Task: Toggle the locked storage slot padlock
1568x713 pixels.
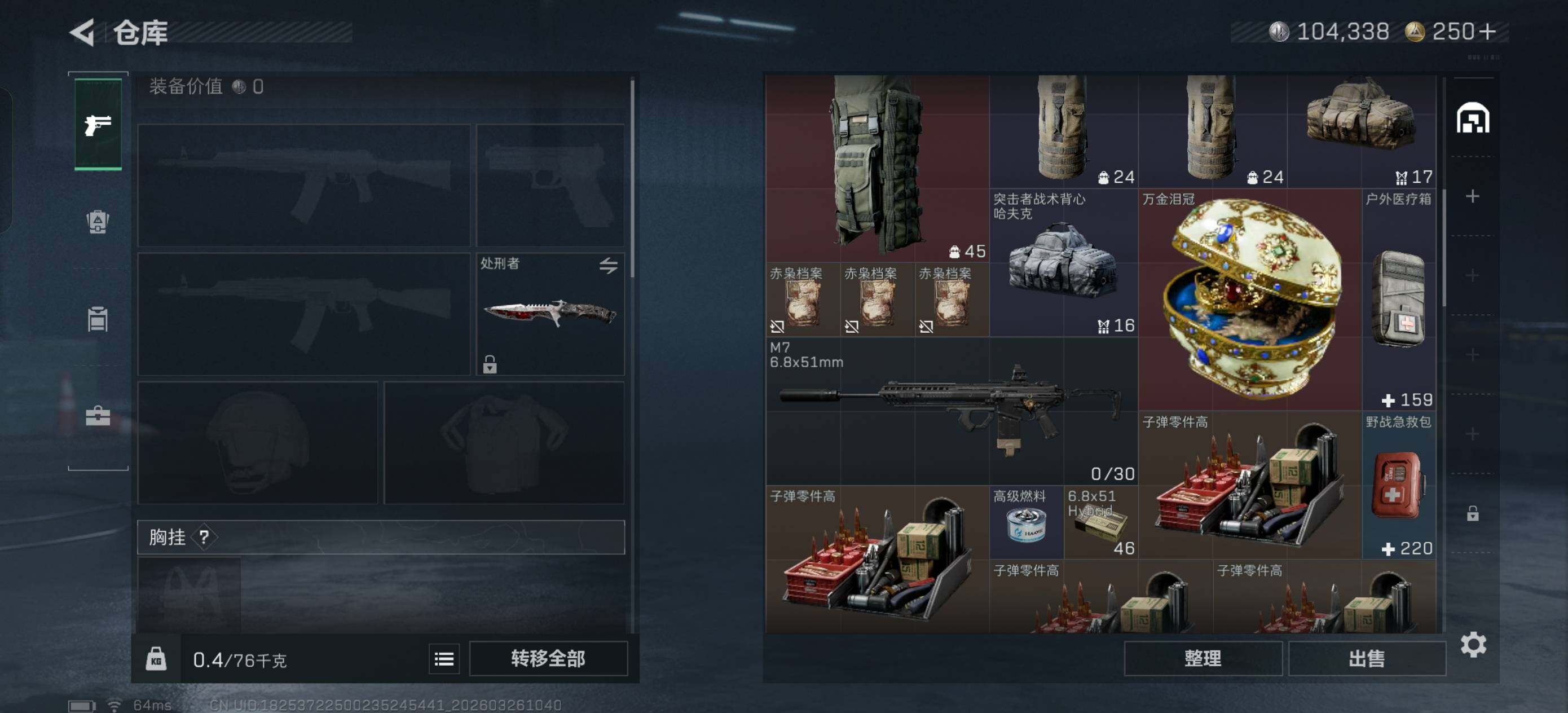Action: (1473, 513)
